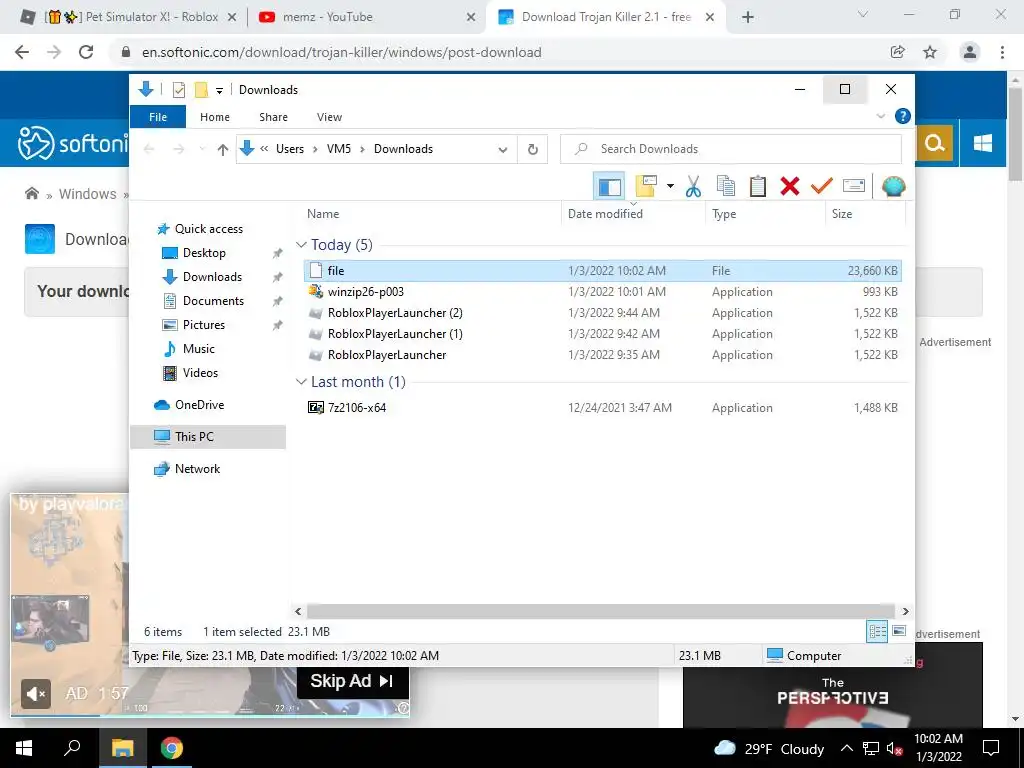The height and width of the screenshot is (768, 1024).
Task: Open Documents in the navigation pane
Action: click(x=213, y=301)
